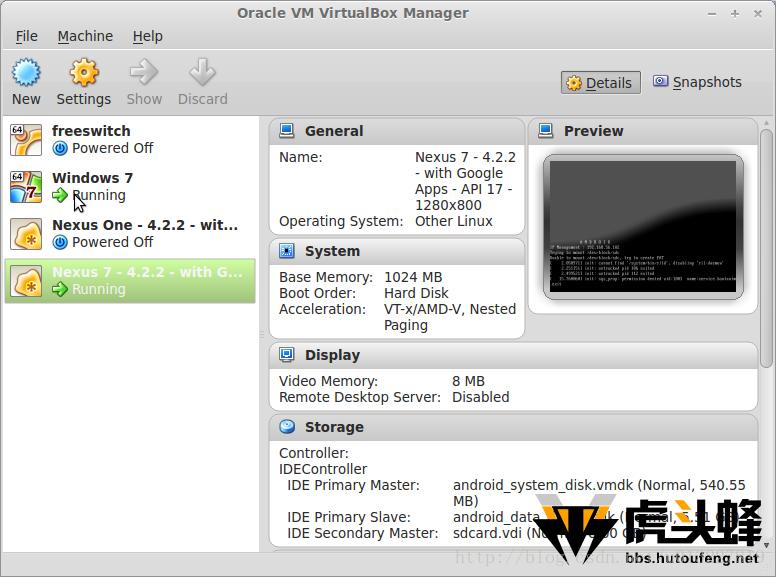Click Windows 7 Running status arrow icon

(60, 195)
